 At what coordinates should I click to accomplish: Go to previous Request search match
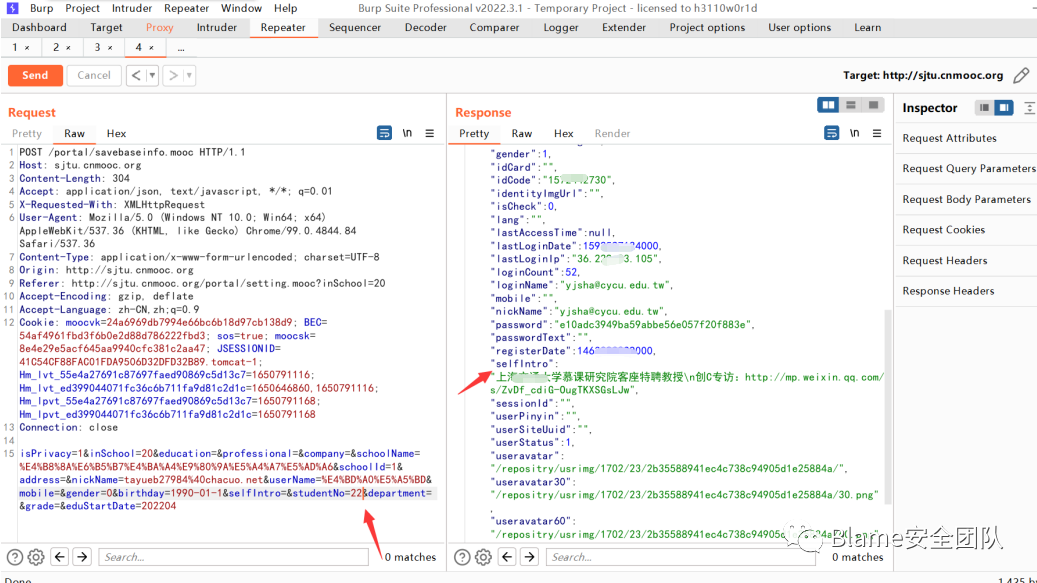(60, 557)
